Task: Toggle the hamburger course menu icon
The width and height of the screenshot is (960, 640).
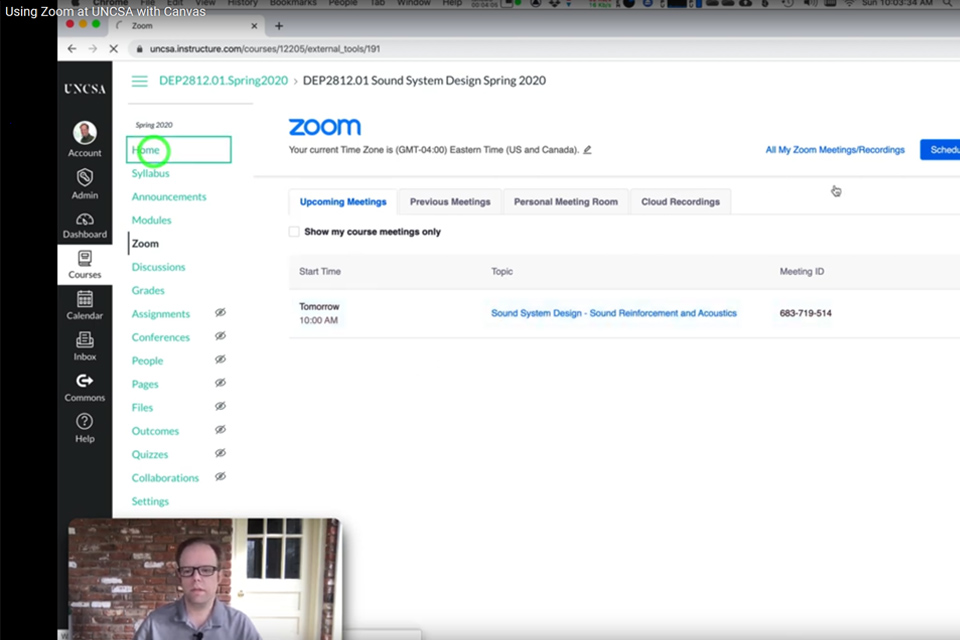Action: click(140, 81)
